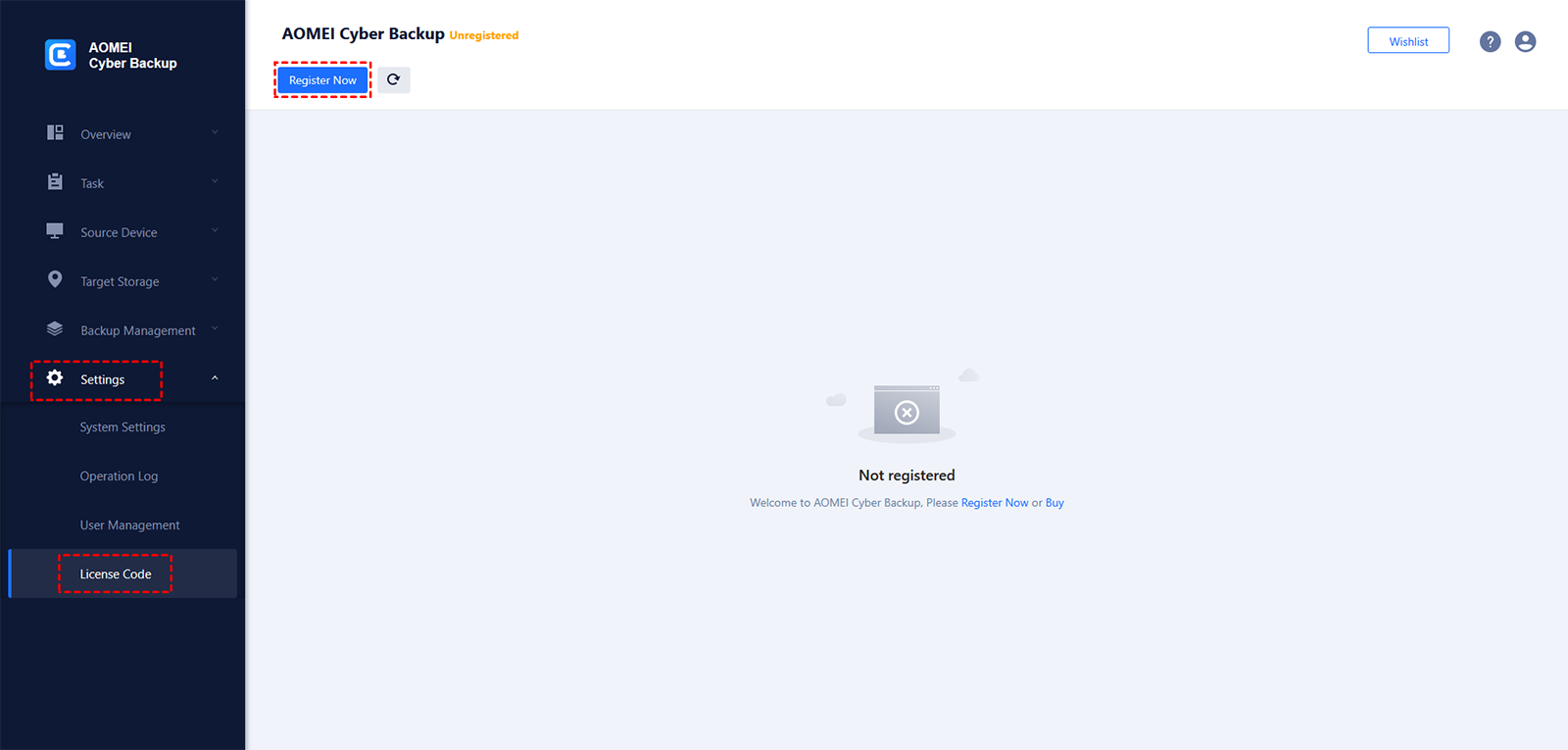Expand the Overview menu chevron

215,132
